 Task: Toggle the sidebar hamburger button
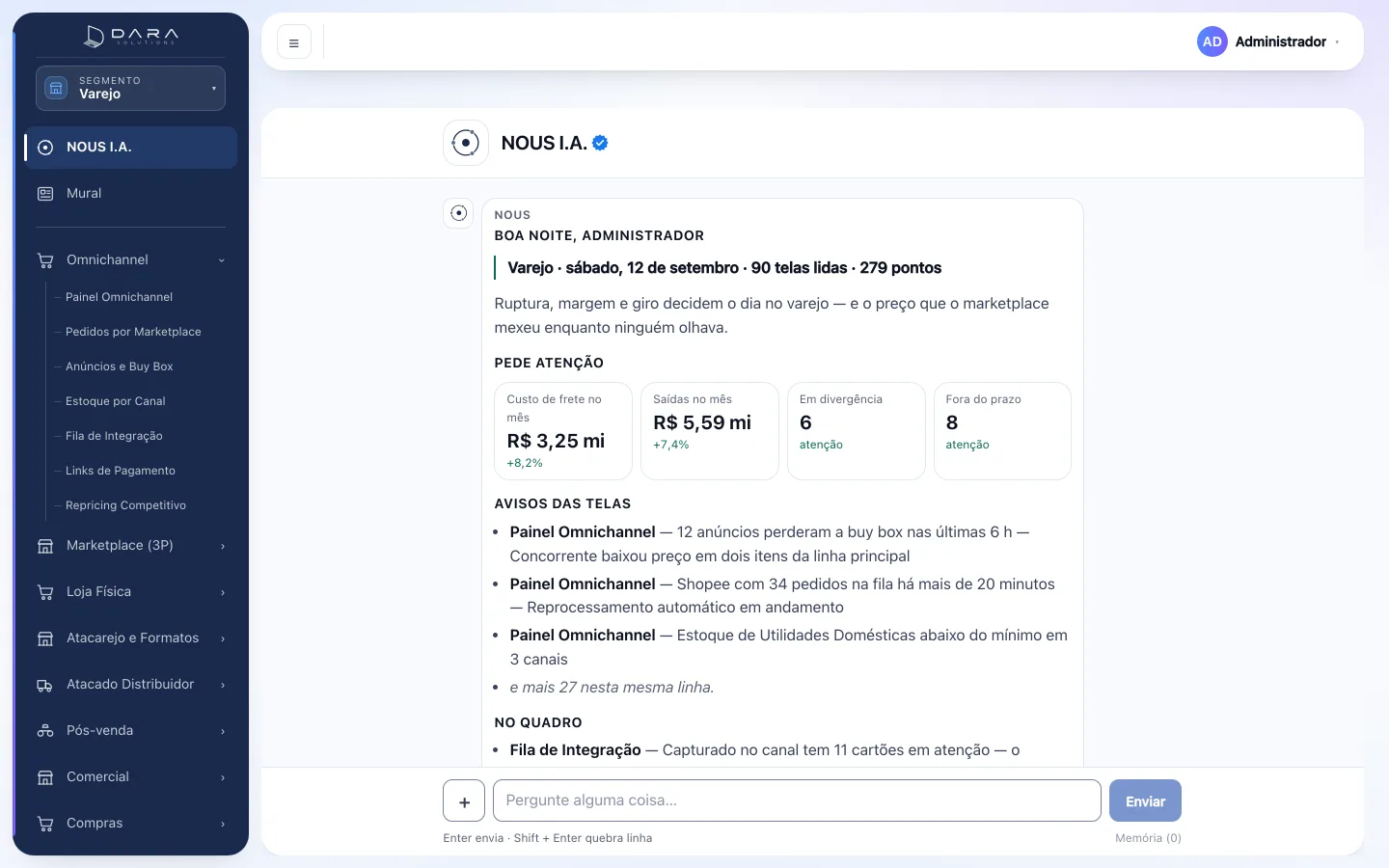coord(294,42)
